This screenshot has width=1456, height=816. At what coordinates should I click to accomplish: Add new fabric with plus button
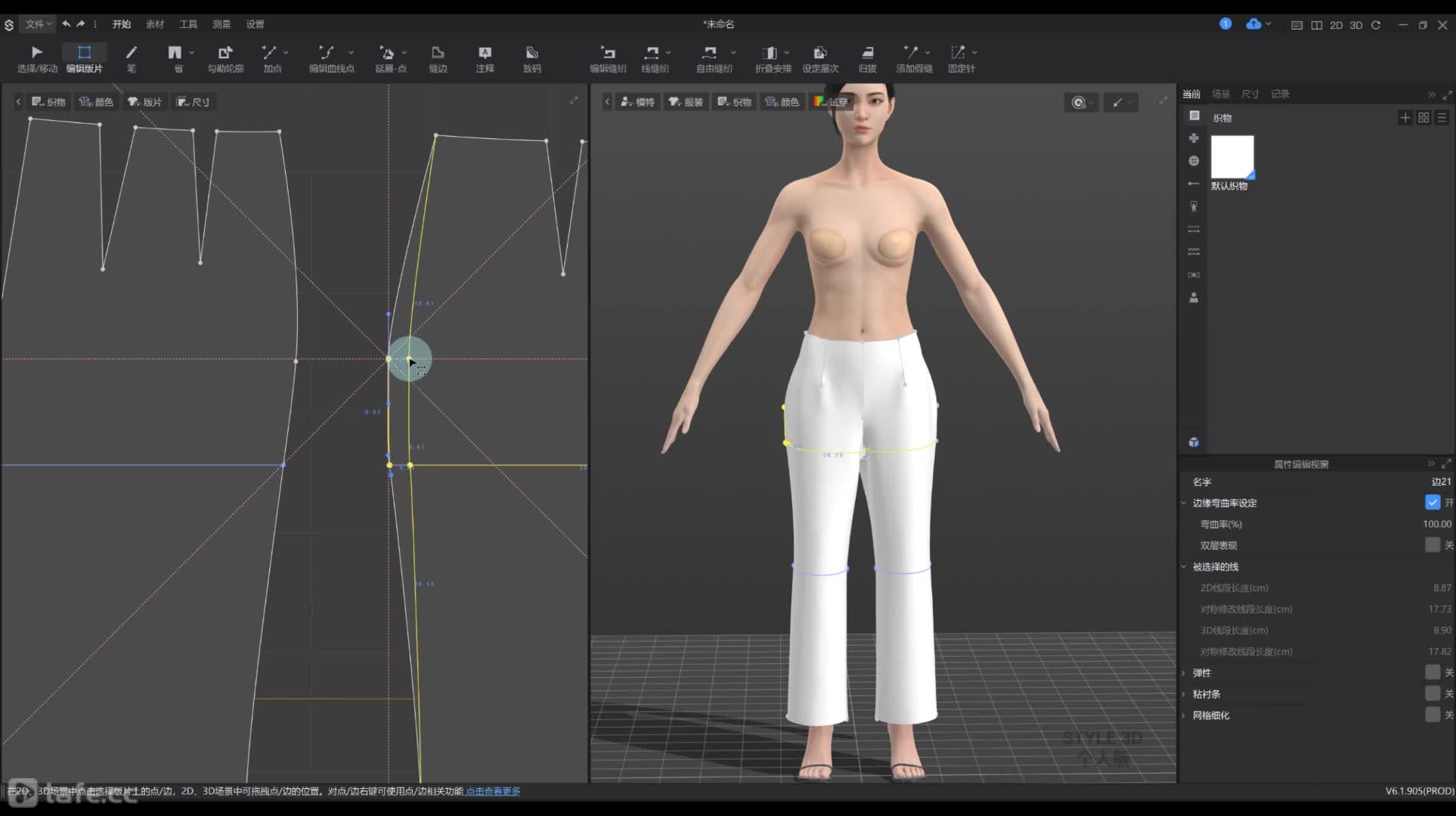(x=1405, y=118)
